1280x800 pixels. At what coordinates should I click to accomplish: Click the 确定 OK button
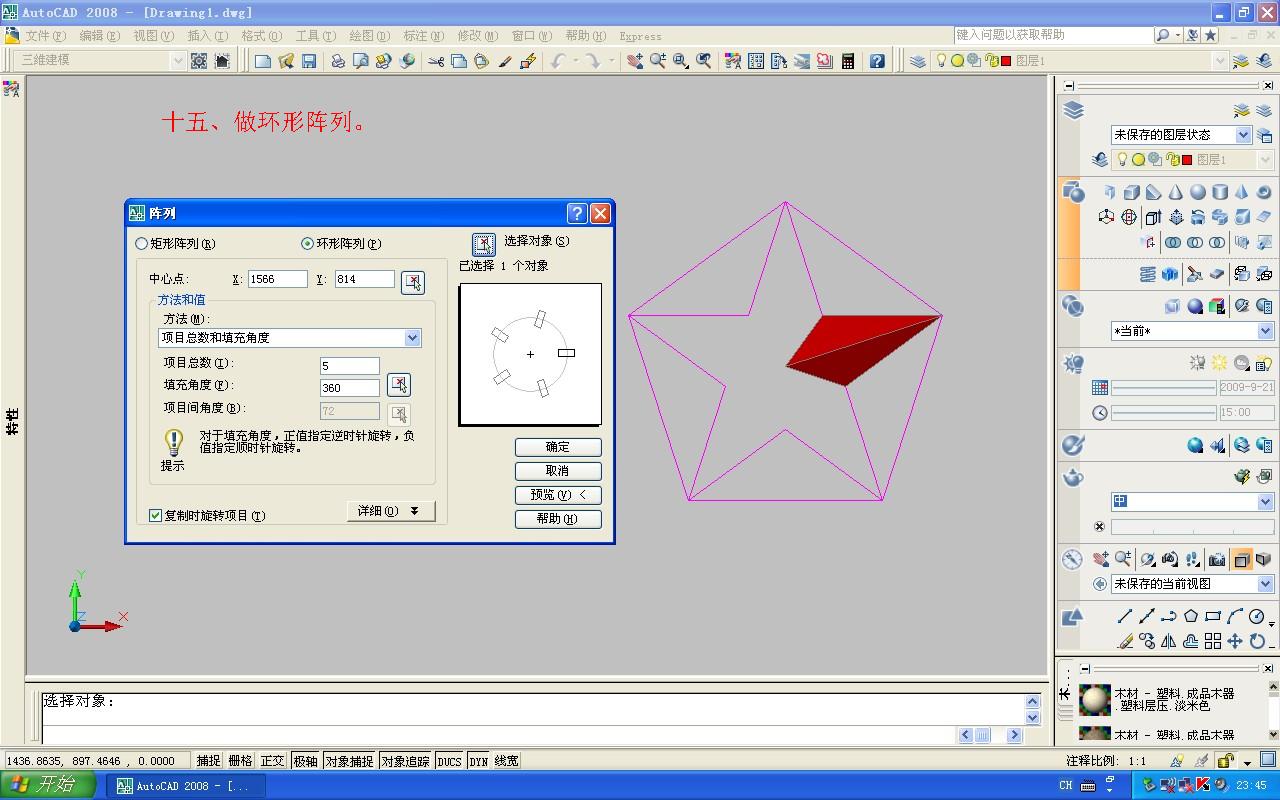point(558,447)
